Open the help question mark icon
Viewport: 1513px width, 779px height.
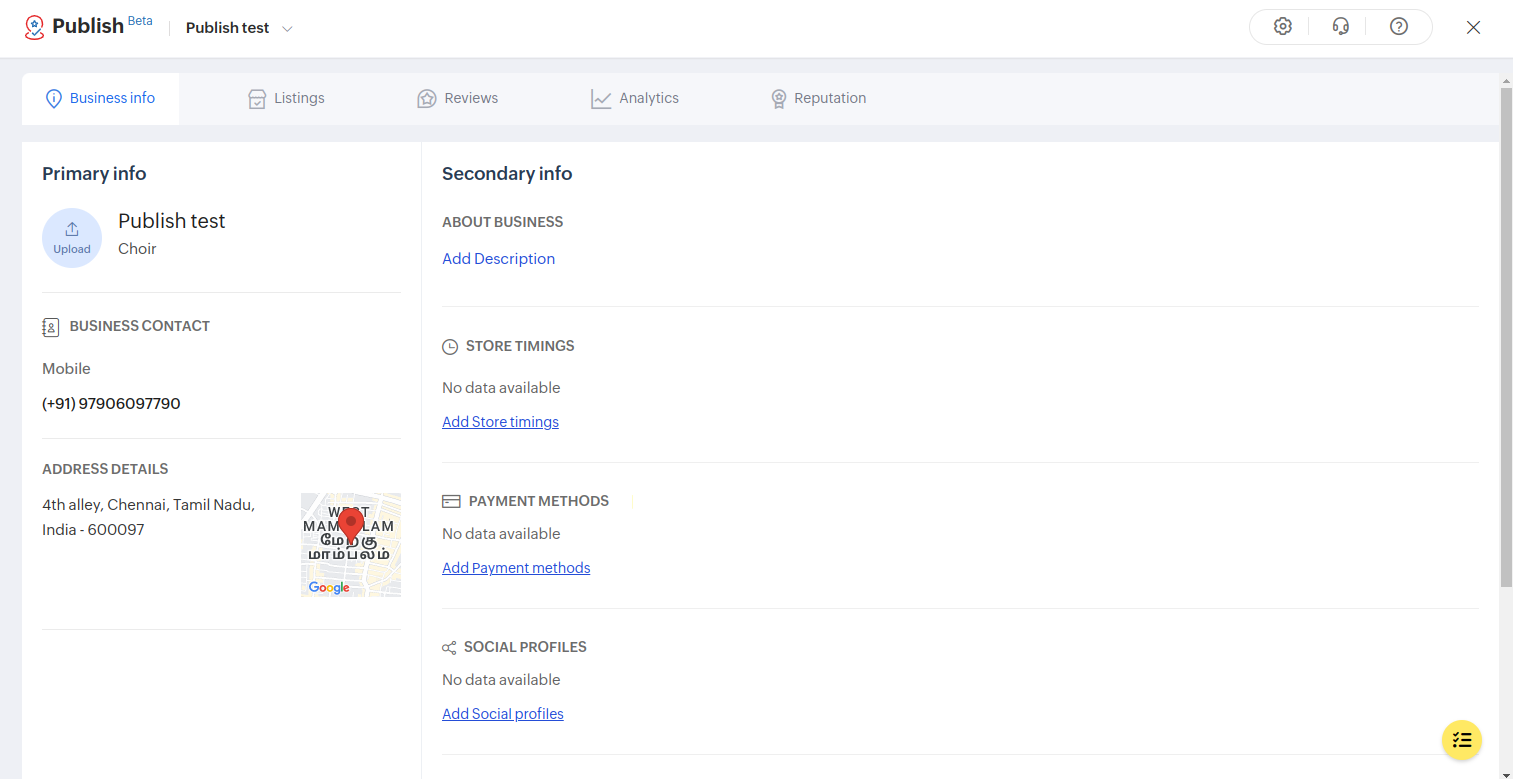click(x=1399, y=27)
